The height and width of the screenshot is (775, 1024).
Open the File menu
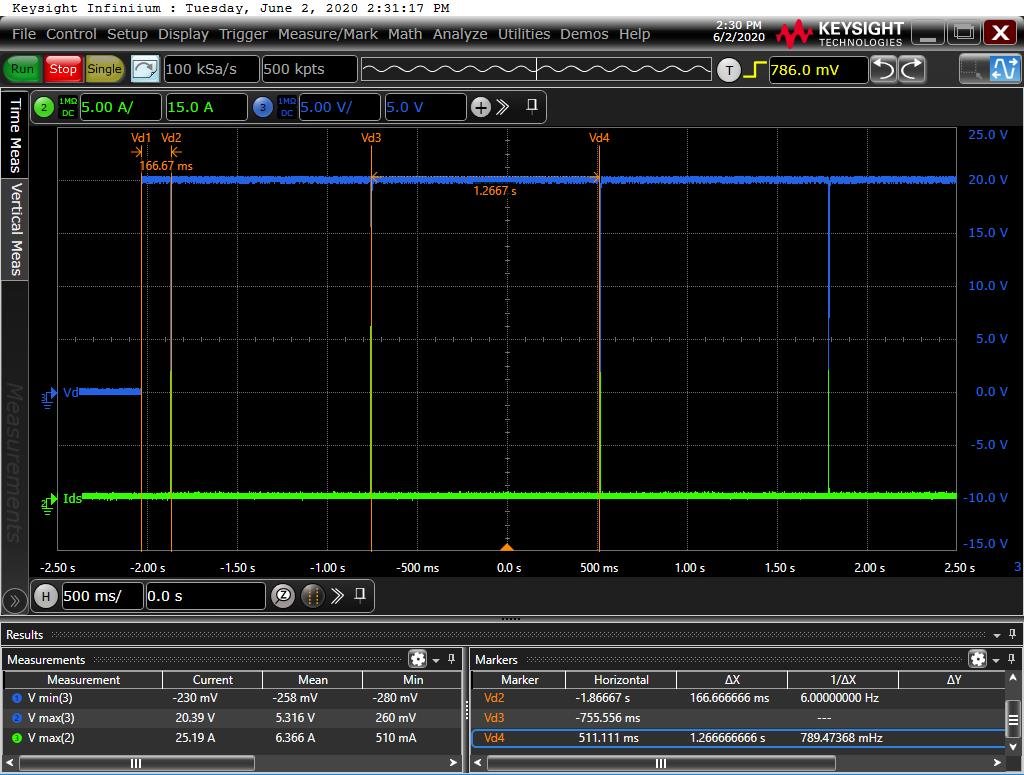click(x=24, y=34)
